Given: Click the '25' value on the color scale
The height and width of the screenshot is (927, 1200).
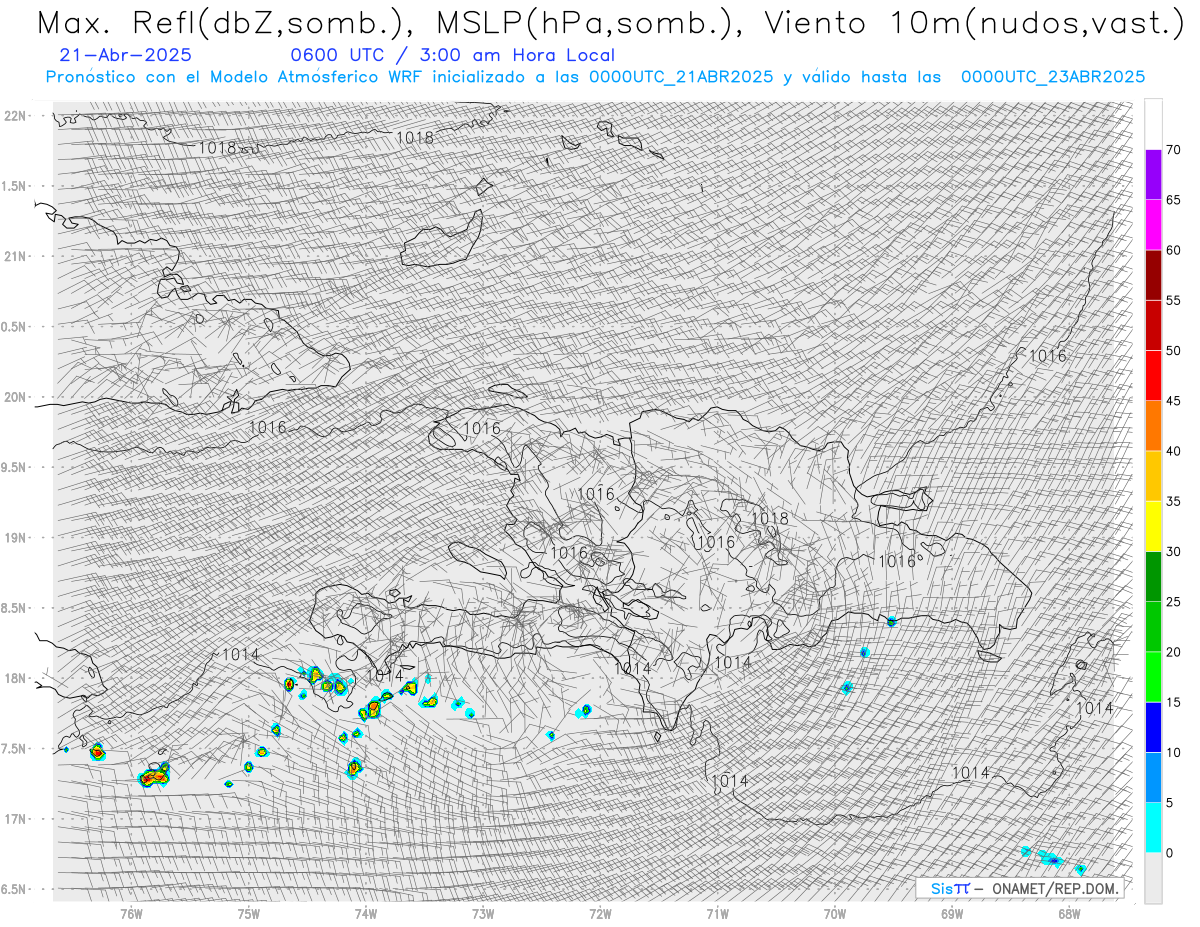Looking at the screenshot, I should pyautogui.click(x=1173, y=601).
